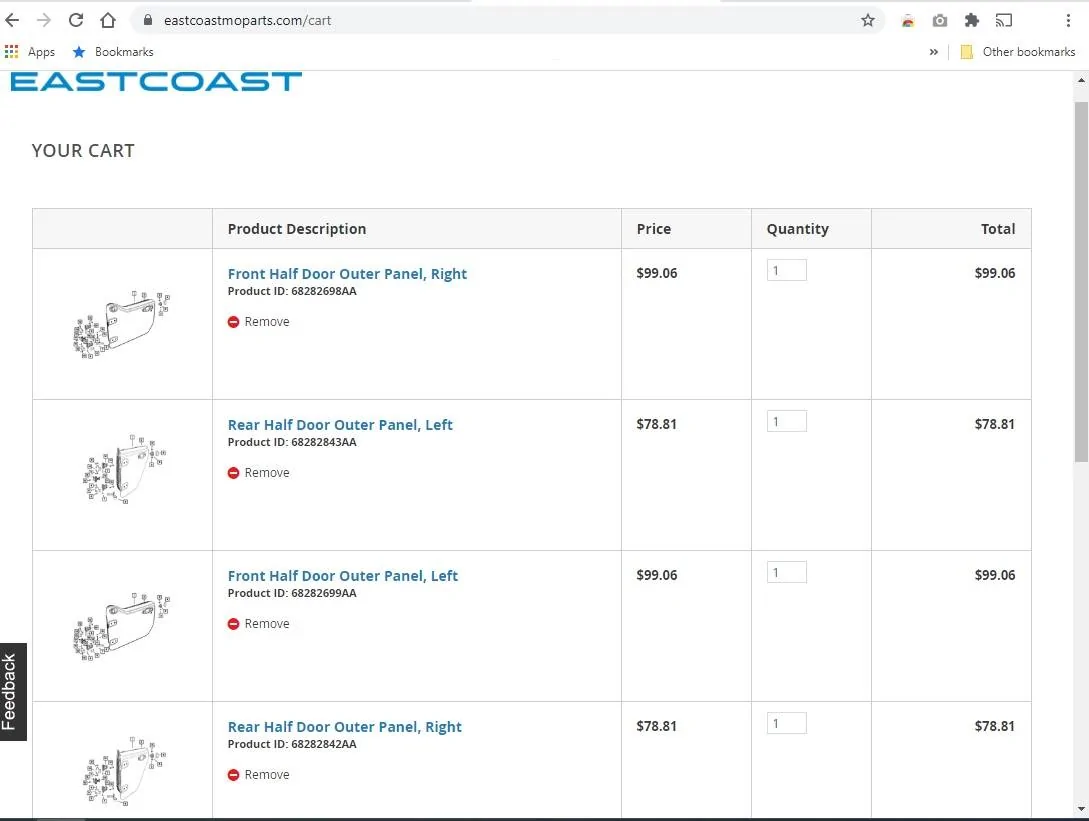This screenshot has height=821, width=1089.
Task: Edit quantity for product 68282842AA
Action: click(787, 723)
